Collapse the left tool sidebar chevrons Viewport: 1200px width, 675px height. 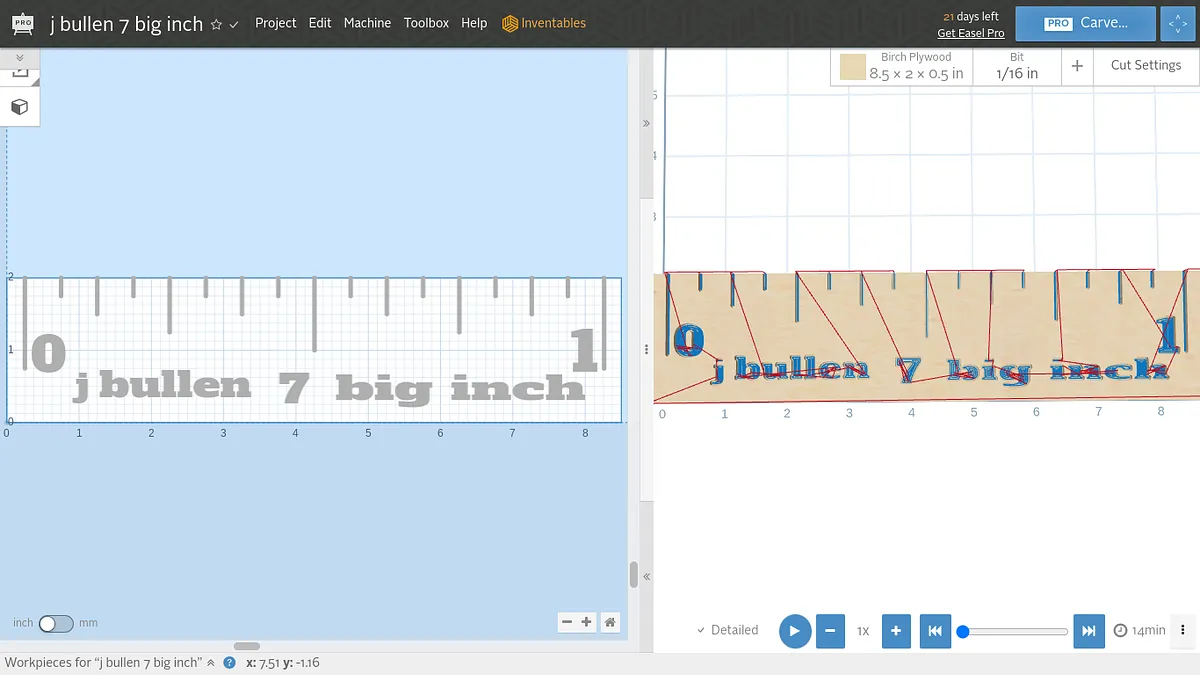19,57
